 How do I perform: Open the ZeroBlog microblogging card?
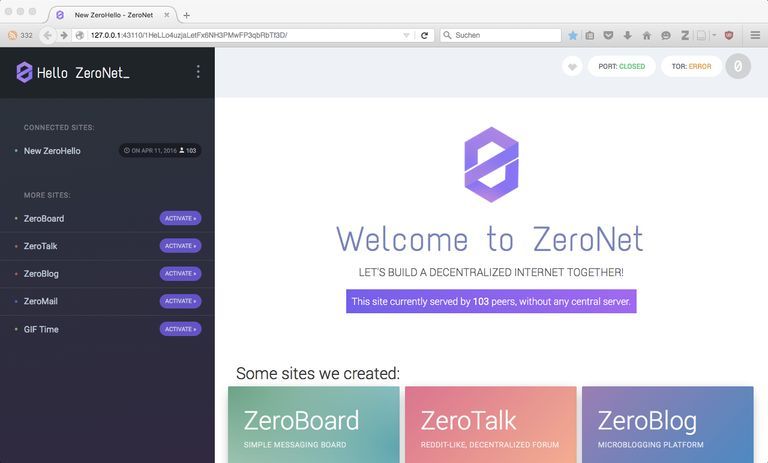click(x=668, y=425)
